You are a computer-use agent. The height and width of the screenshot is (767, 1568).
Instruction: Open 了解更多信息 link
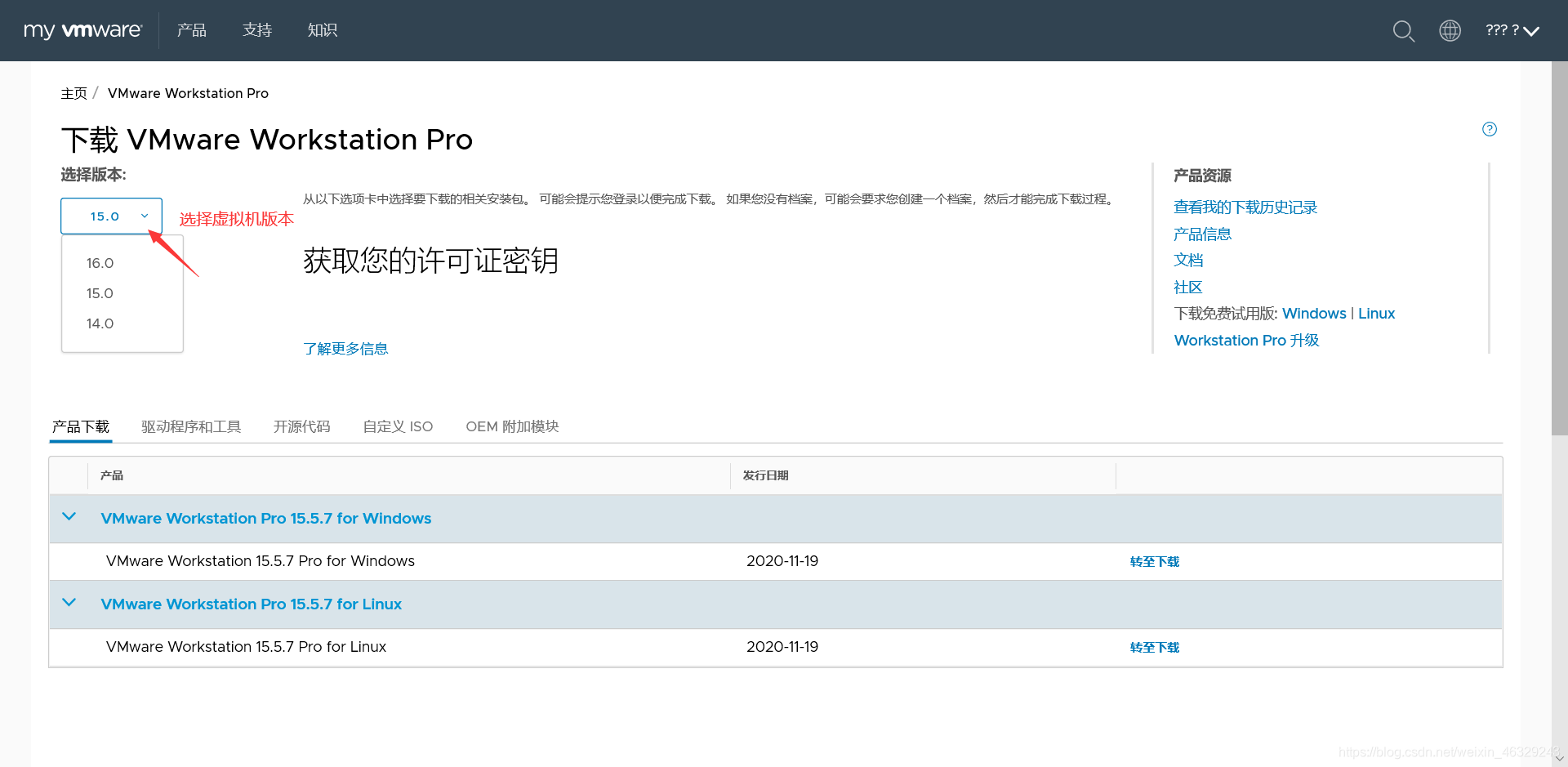click(x=345, y=349)
